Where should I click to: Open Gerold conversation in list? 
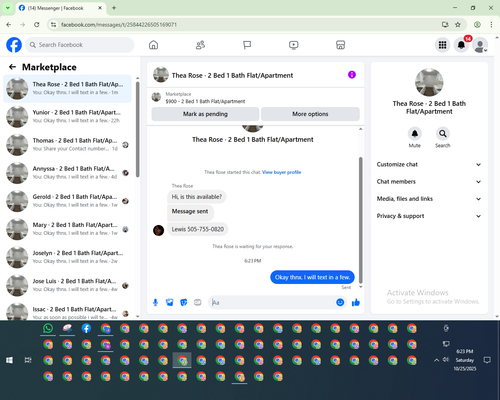68,201
